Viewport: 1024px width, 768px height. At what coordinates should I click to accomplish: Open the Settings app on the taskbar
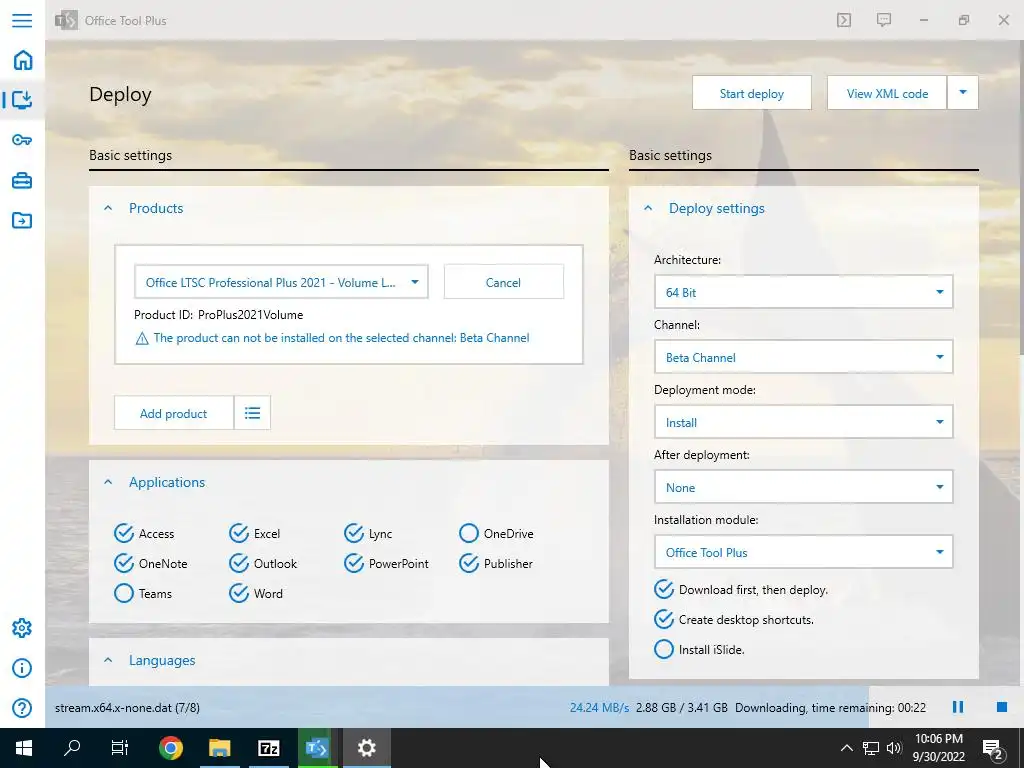[366, 748]
